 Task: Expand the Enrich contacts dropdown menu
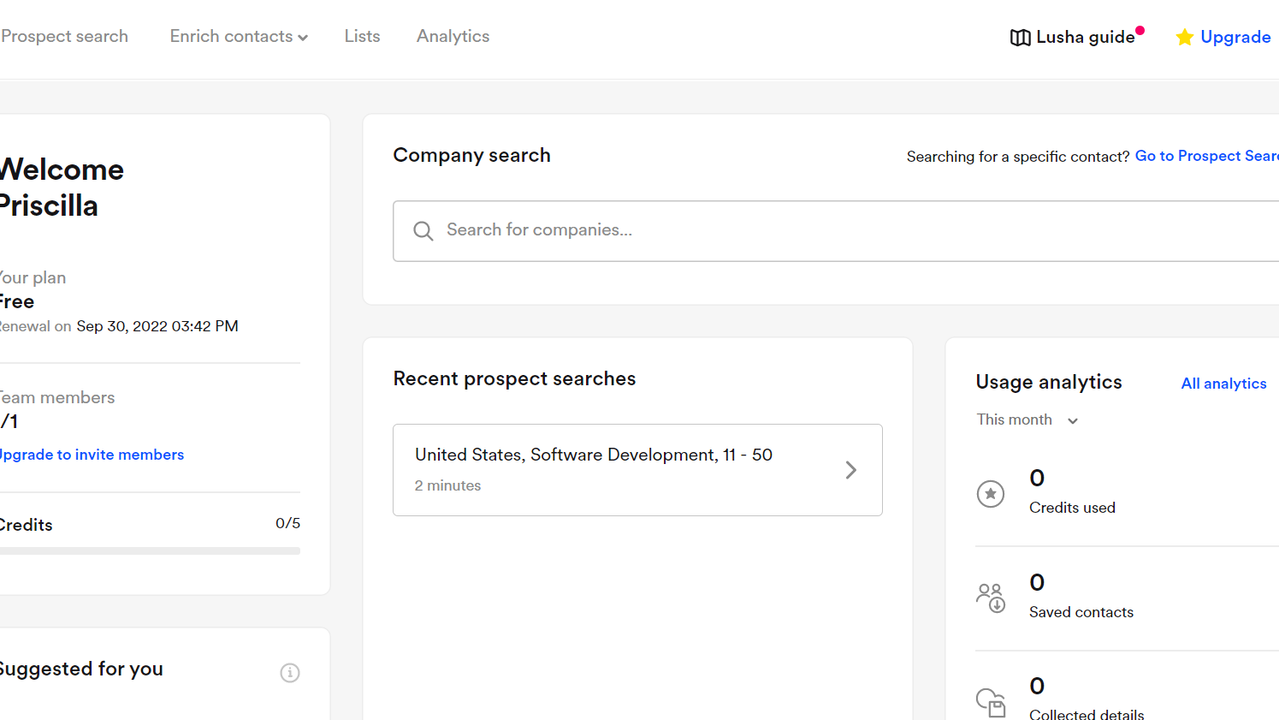(x=239, y=37)
